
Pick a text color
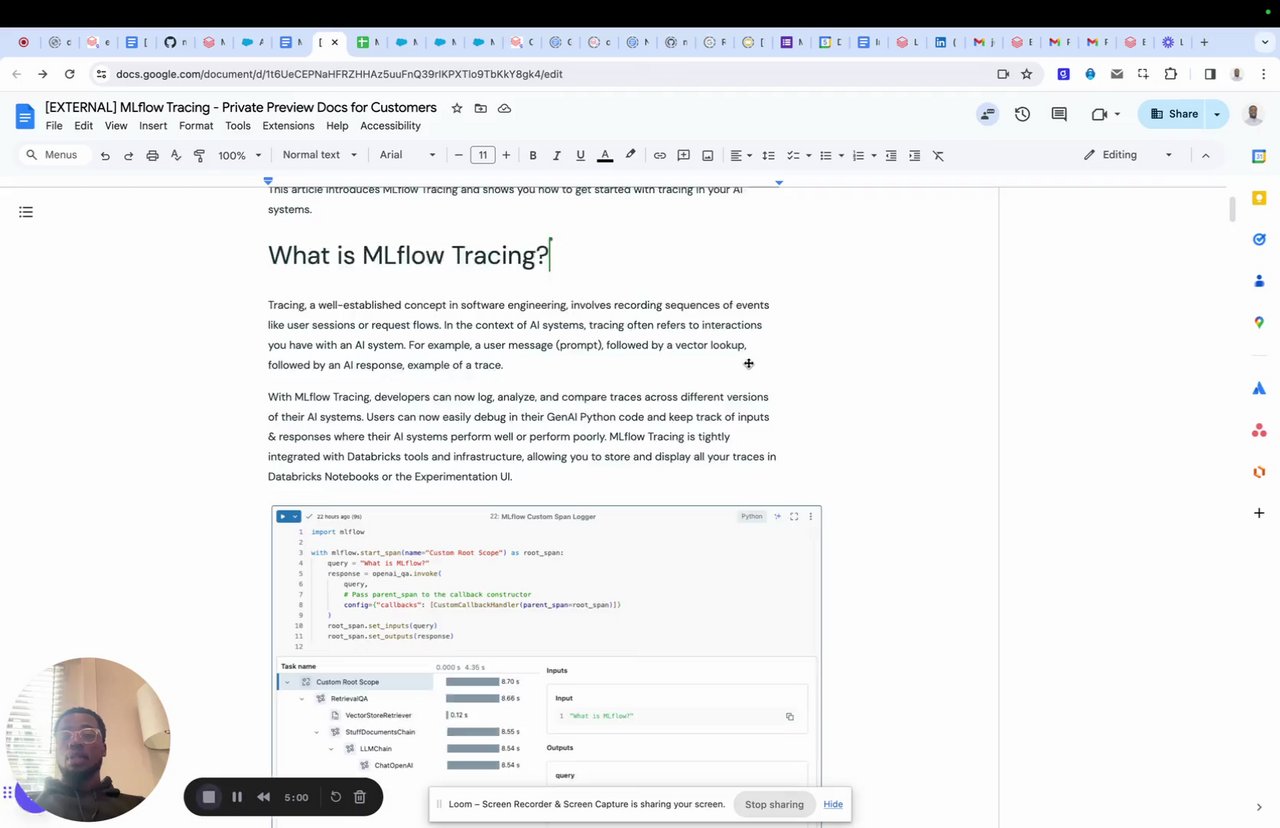click(605, 155)
